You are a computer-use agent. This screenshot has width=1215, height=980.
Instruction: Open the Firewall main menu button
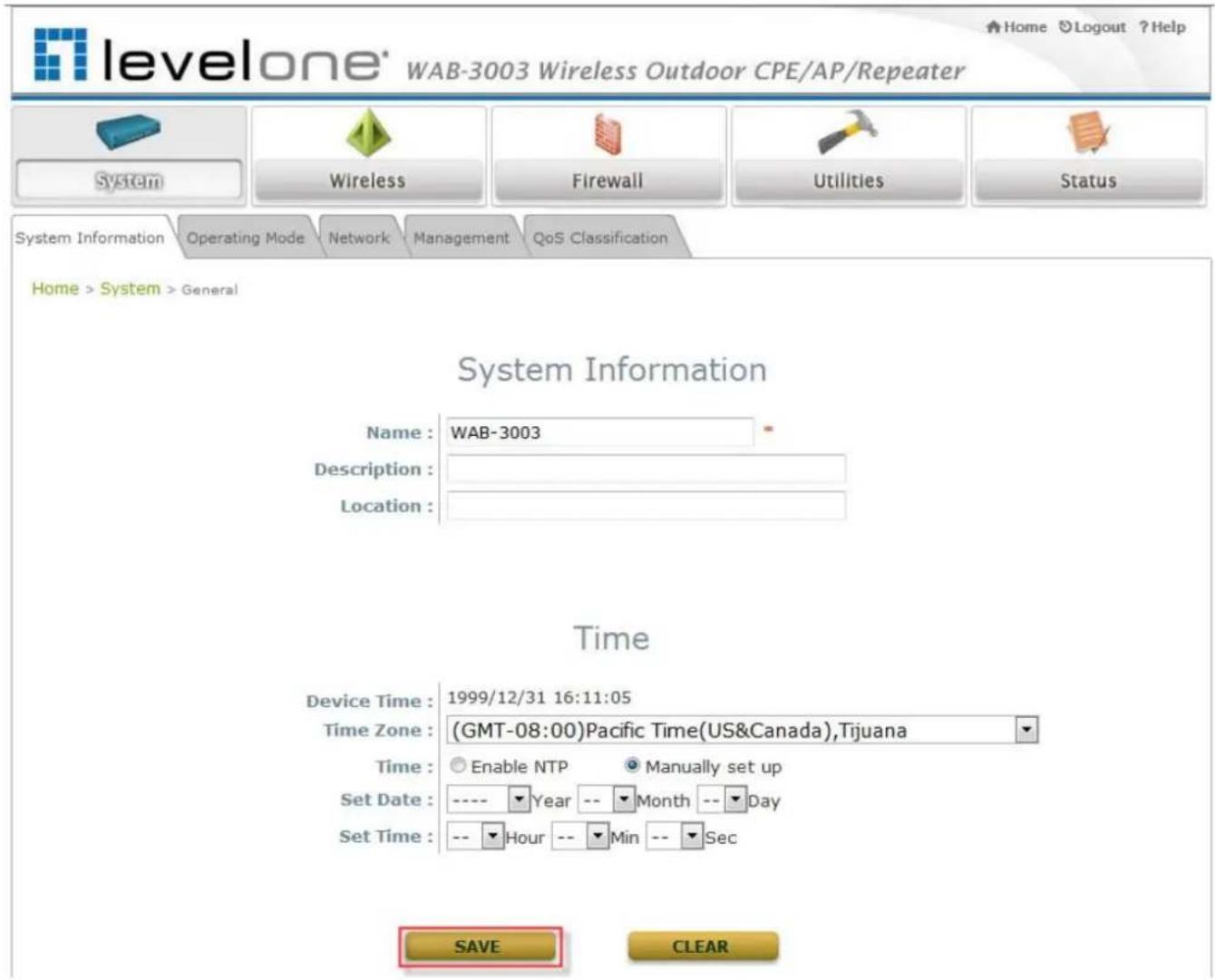pos(607,180)
